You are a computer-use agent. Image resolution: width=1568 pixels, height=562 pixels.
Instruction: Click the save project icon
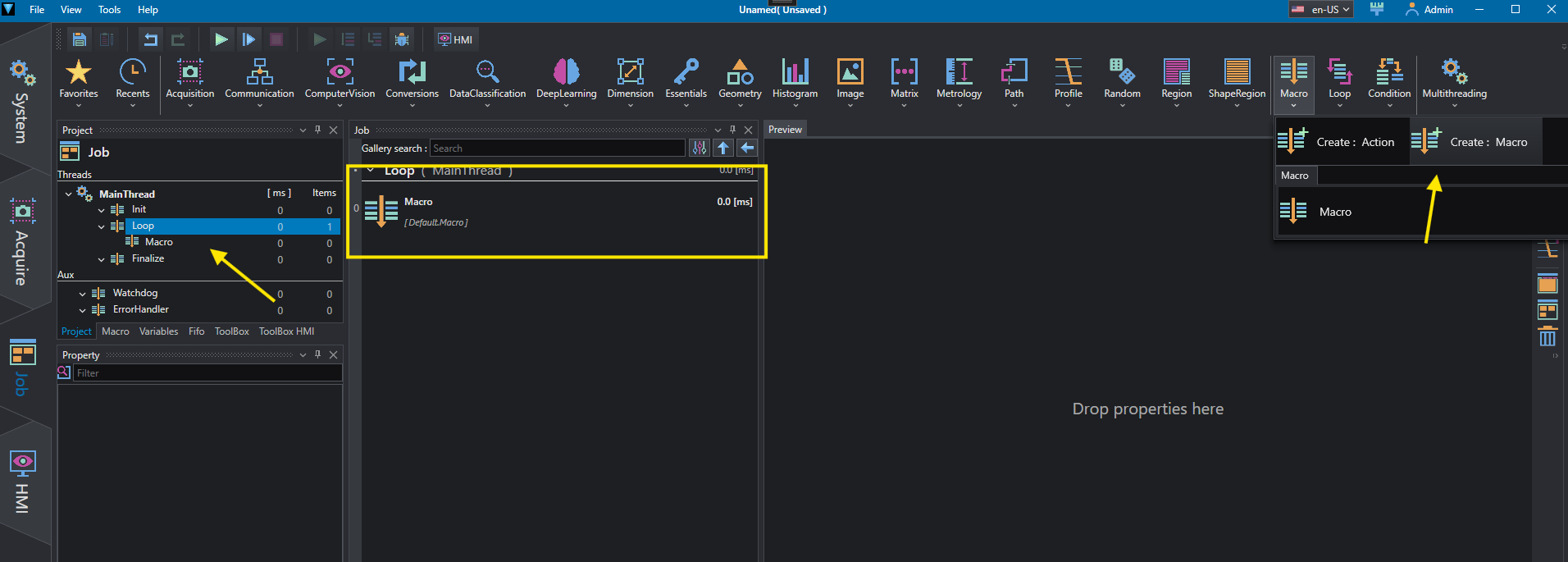pos(79,39)
